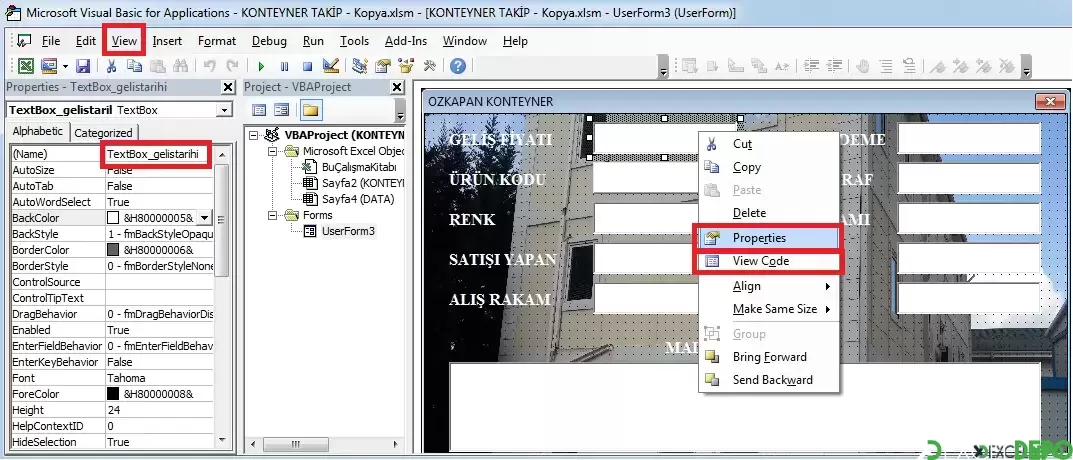1073x460 pixels.
Task: Select BuÇalışmaKitabı in the project tree
Action: tap(359, 167)
